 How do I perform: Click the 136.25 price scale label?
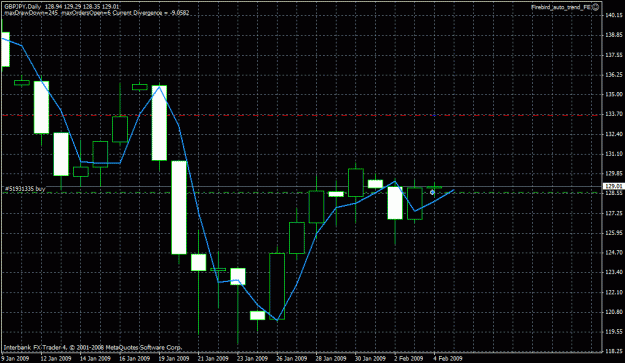click(x=614, y=75)
